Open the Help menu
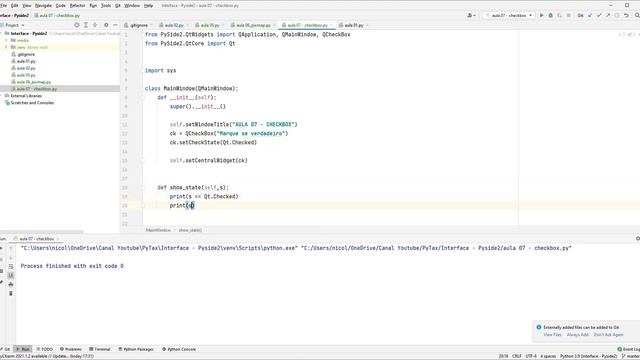The image size is (640, 360). (149, 5)
